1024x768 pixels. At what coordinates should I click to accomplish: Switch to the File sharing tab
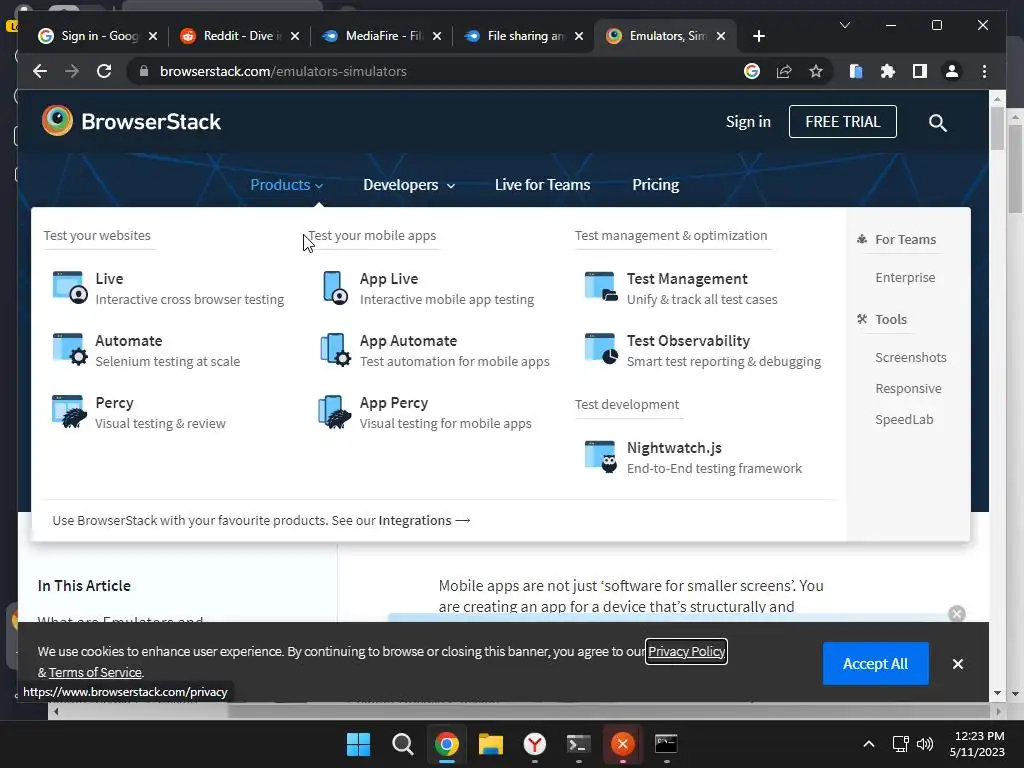525,36
